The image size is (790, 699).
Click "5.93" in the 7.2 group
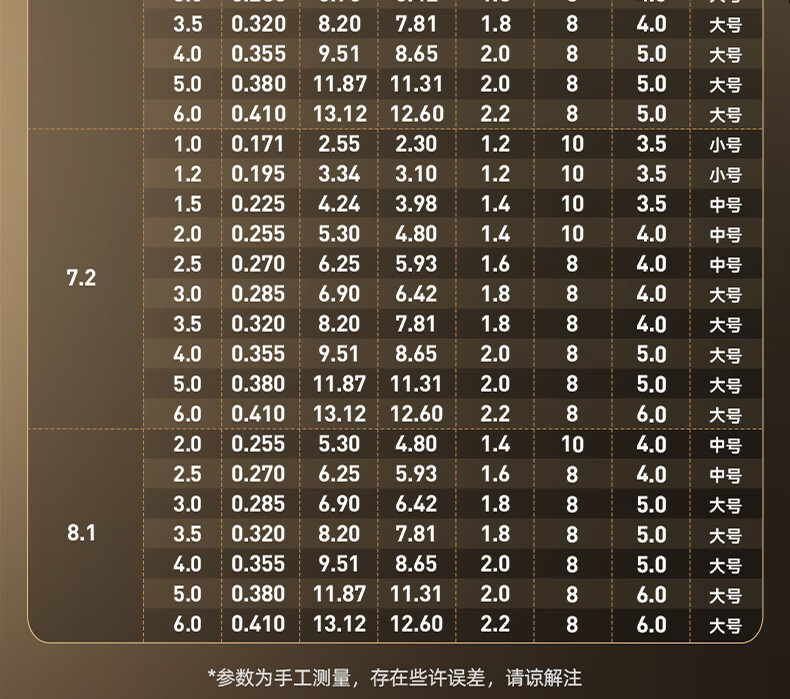point(416,264)
